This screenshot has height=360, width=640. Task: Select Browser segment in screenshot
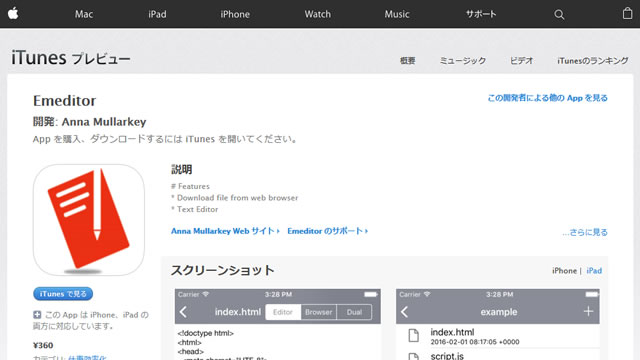coord(319,312)
